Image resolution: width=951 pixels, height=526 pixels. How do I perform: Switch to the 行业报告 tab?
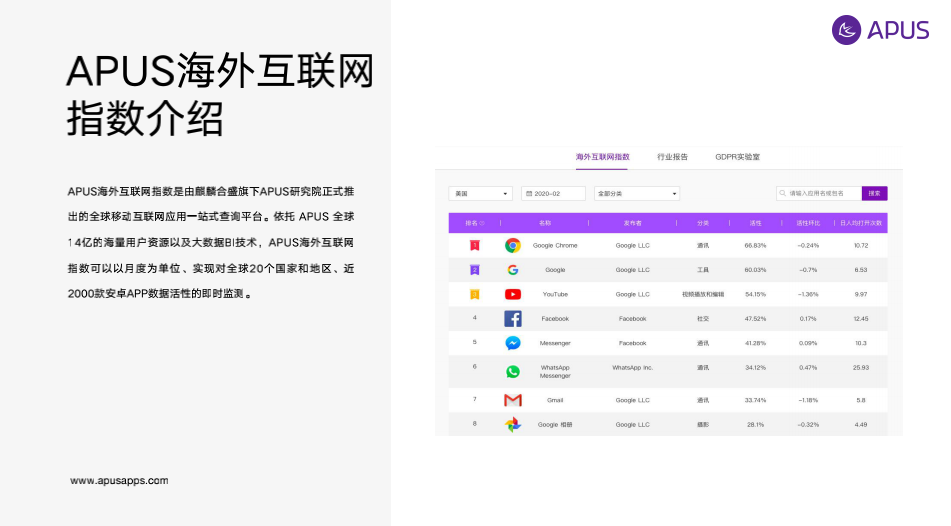(x=672, y=157)
